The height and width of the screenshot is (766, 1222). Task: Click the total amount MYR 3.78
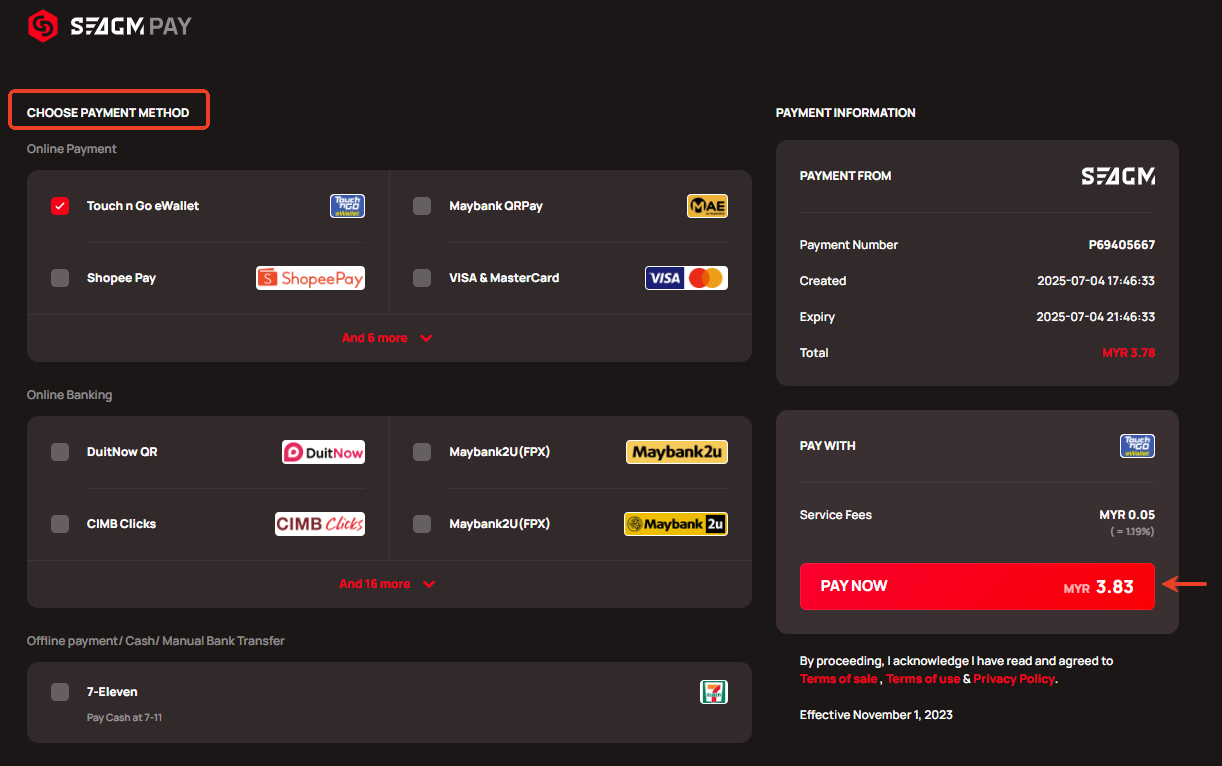pos(1128,353)
